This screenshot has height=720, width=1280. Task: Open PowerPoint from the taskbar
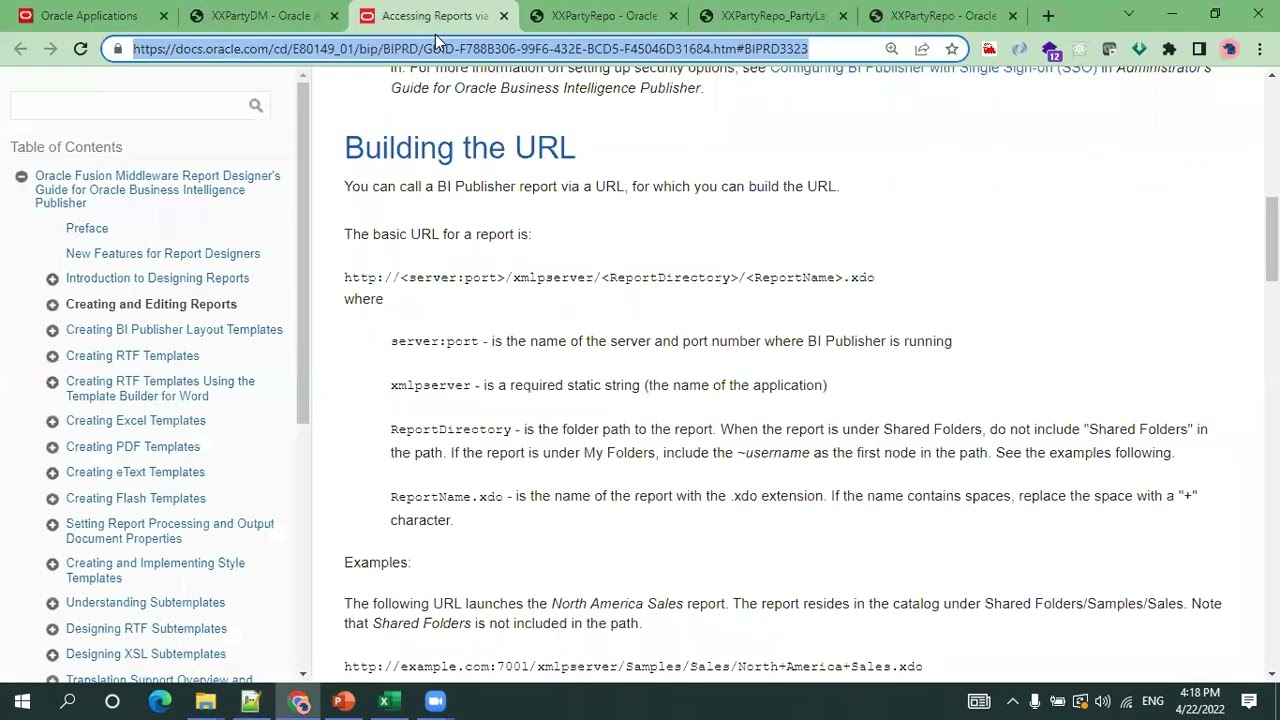click(x=343, y=701)
